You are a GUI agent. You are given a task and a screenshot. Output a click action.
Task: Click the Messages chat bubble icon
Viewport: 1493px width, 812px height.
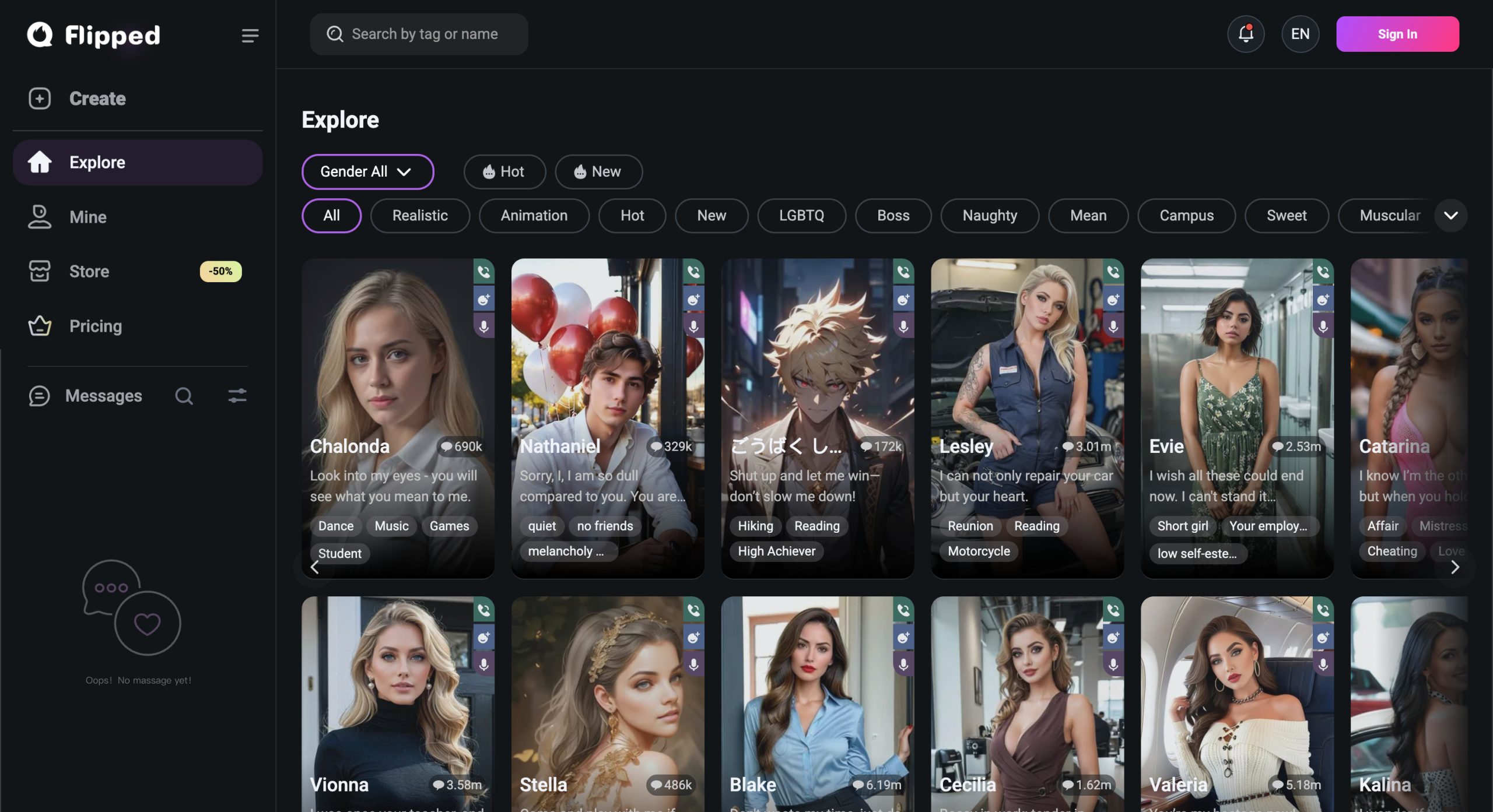(39, 396)
